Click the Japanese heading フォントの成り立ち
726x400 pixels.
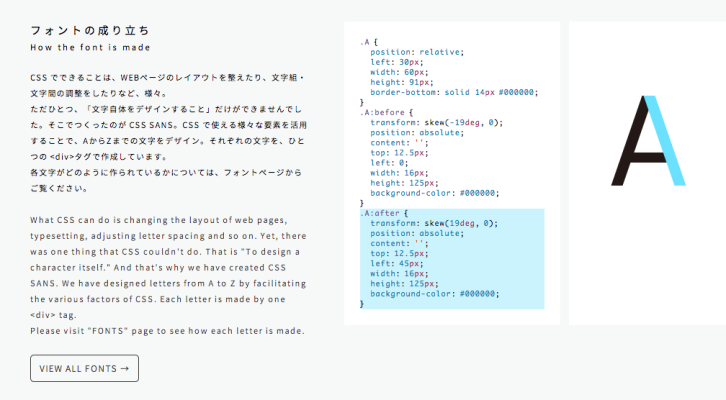[x=76, y=30]
